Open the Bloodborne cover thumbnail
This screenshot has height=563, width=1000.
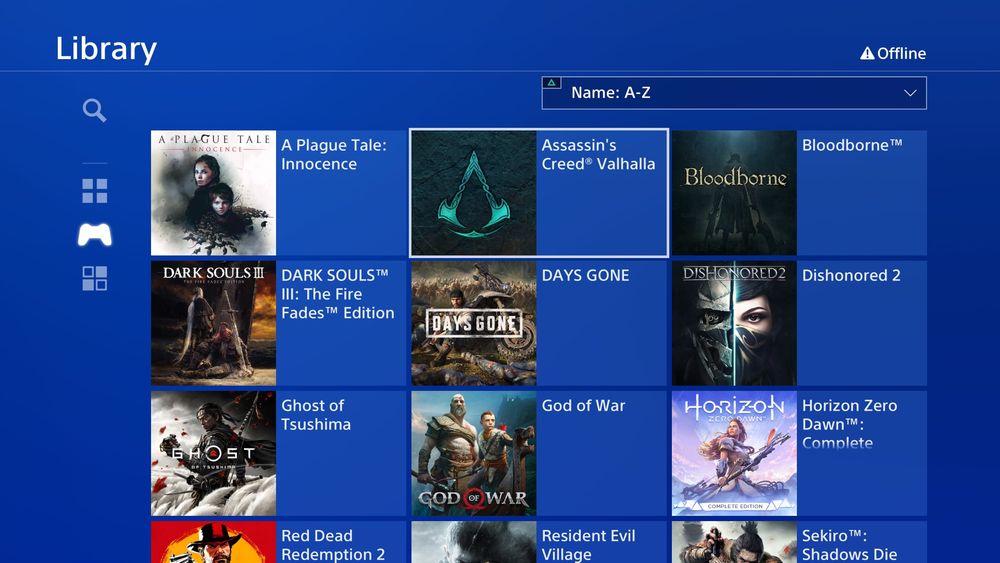coord(734,193)
